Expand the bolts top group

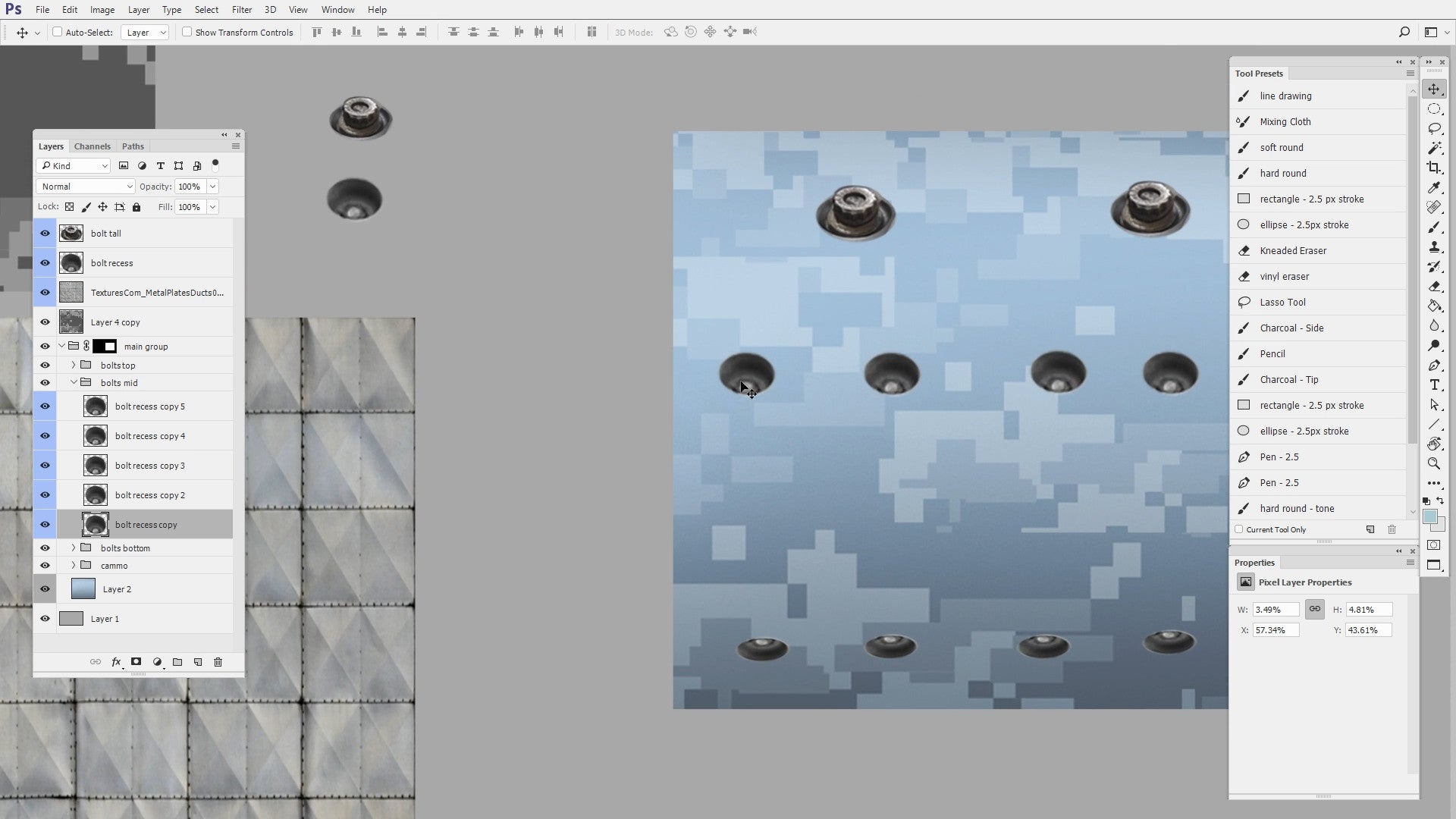coord(73,365)
